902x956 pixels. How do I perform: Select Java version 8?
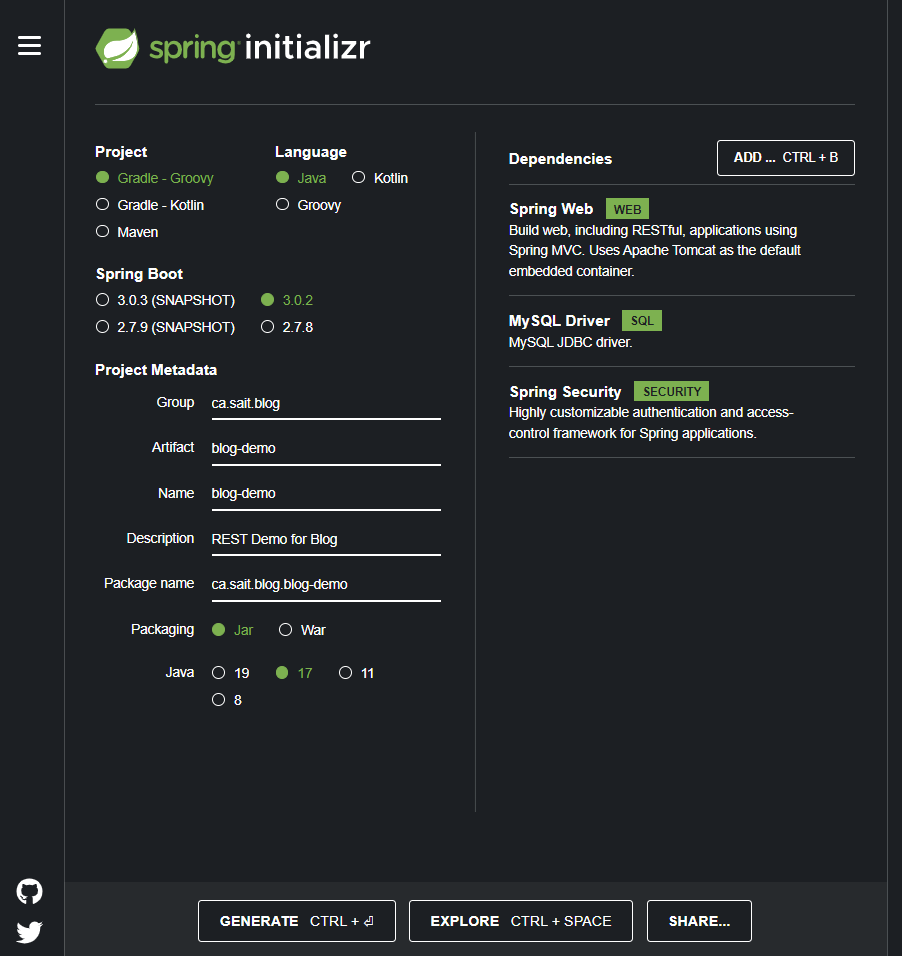click(x=227, y=700)
